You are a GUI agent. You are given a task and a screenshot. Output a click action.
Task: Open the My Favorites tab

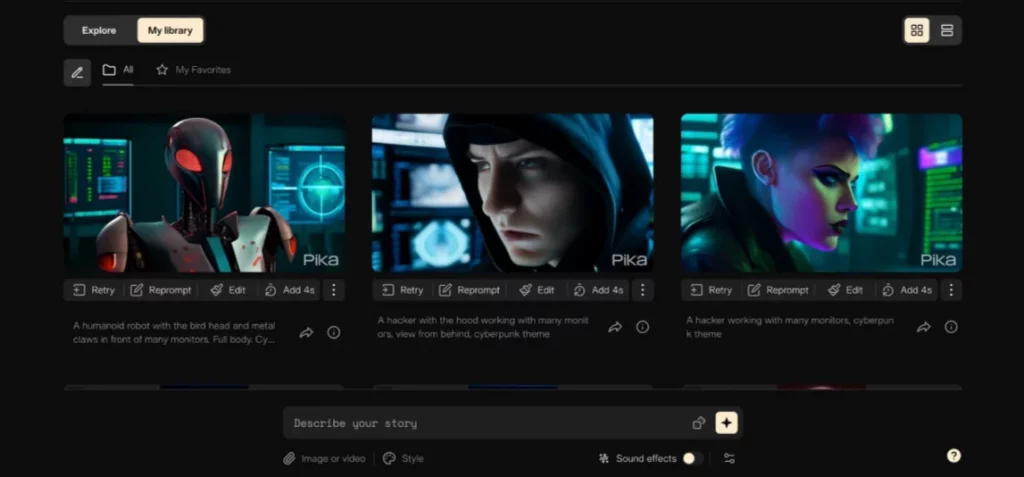[x=193, y=70]
